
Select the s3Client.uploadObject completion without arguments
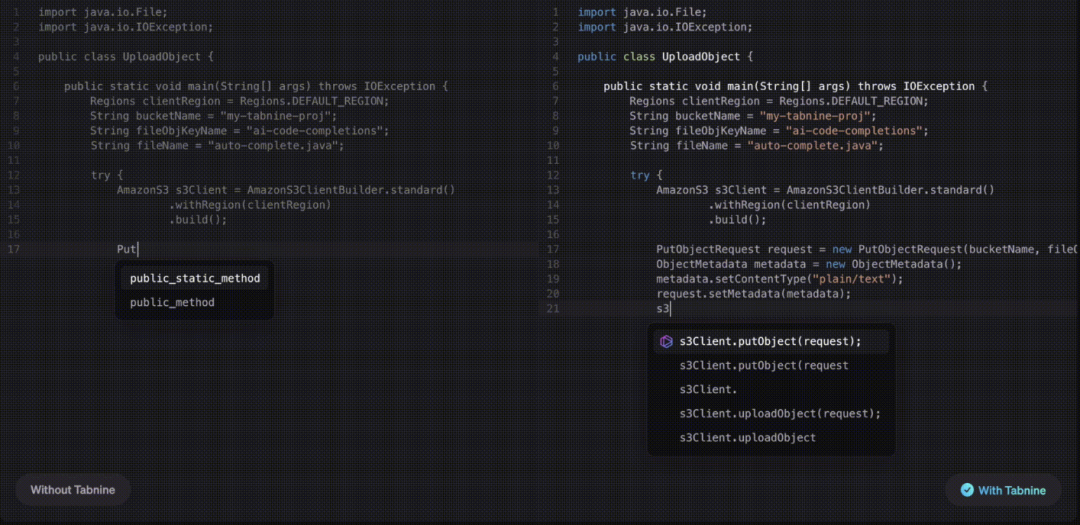771,438
